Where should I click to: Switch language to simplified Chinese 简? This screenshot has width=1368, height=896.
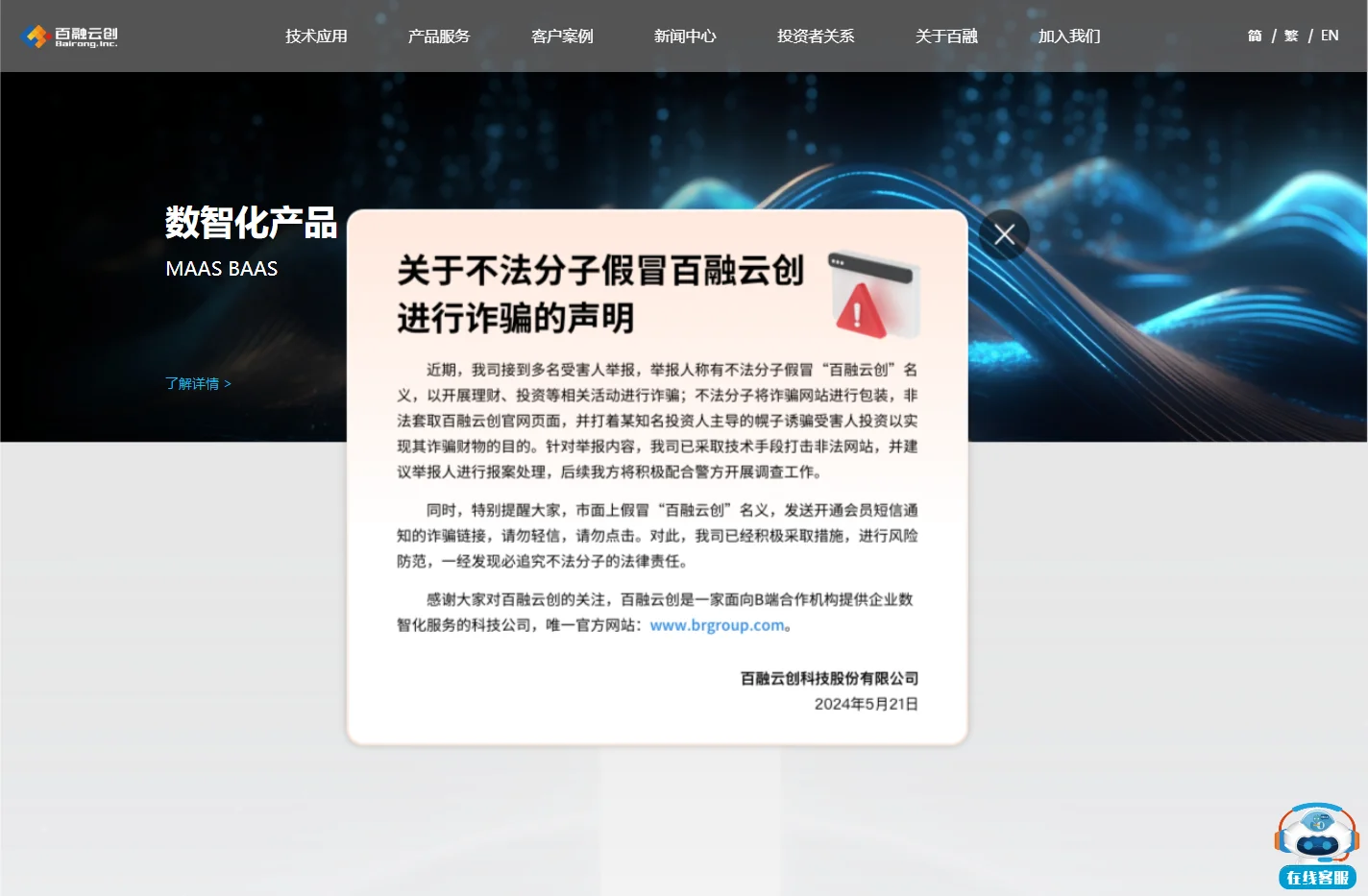(1255, 36)
